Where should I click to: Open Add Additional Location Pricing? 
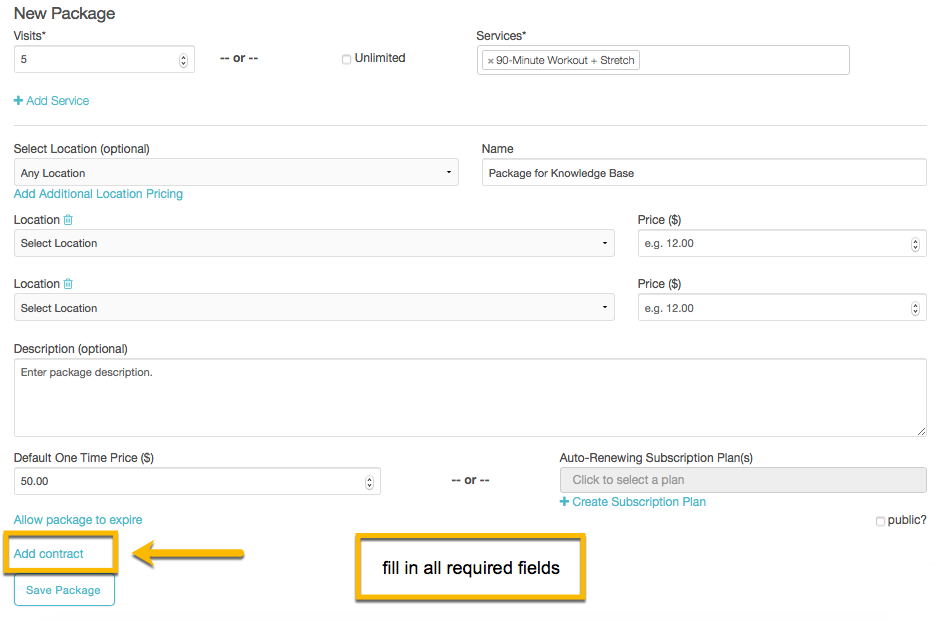98,193
